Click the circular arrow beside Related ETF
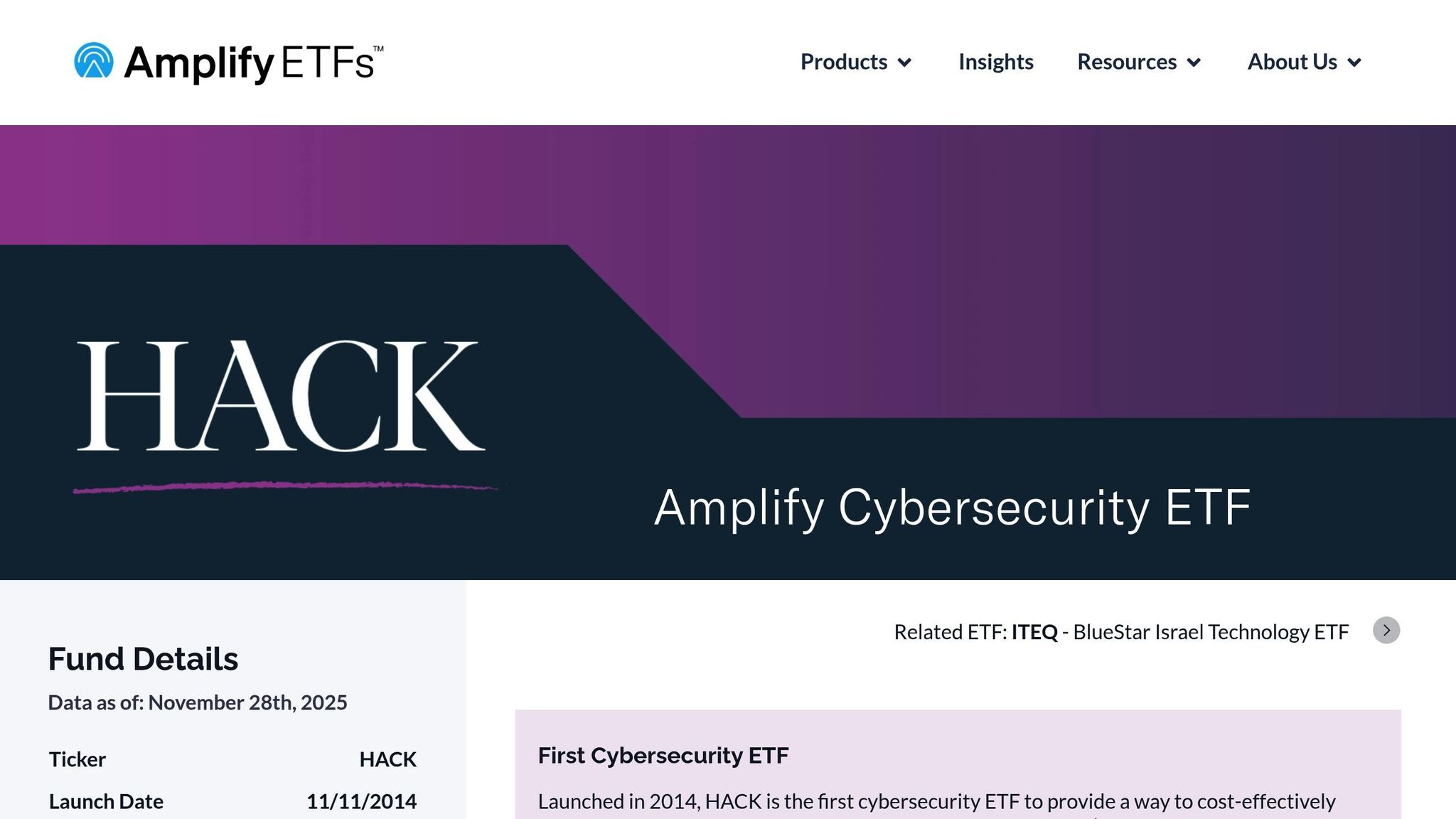 [1386, 631]
